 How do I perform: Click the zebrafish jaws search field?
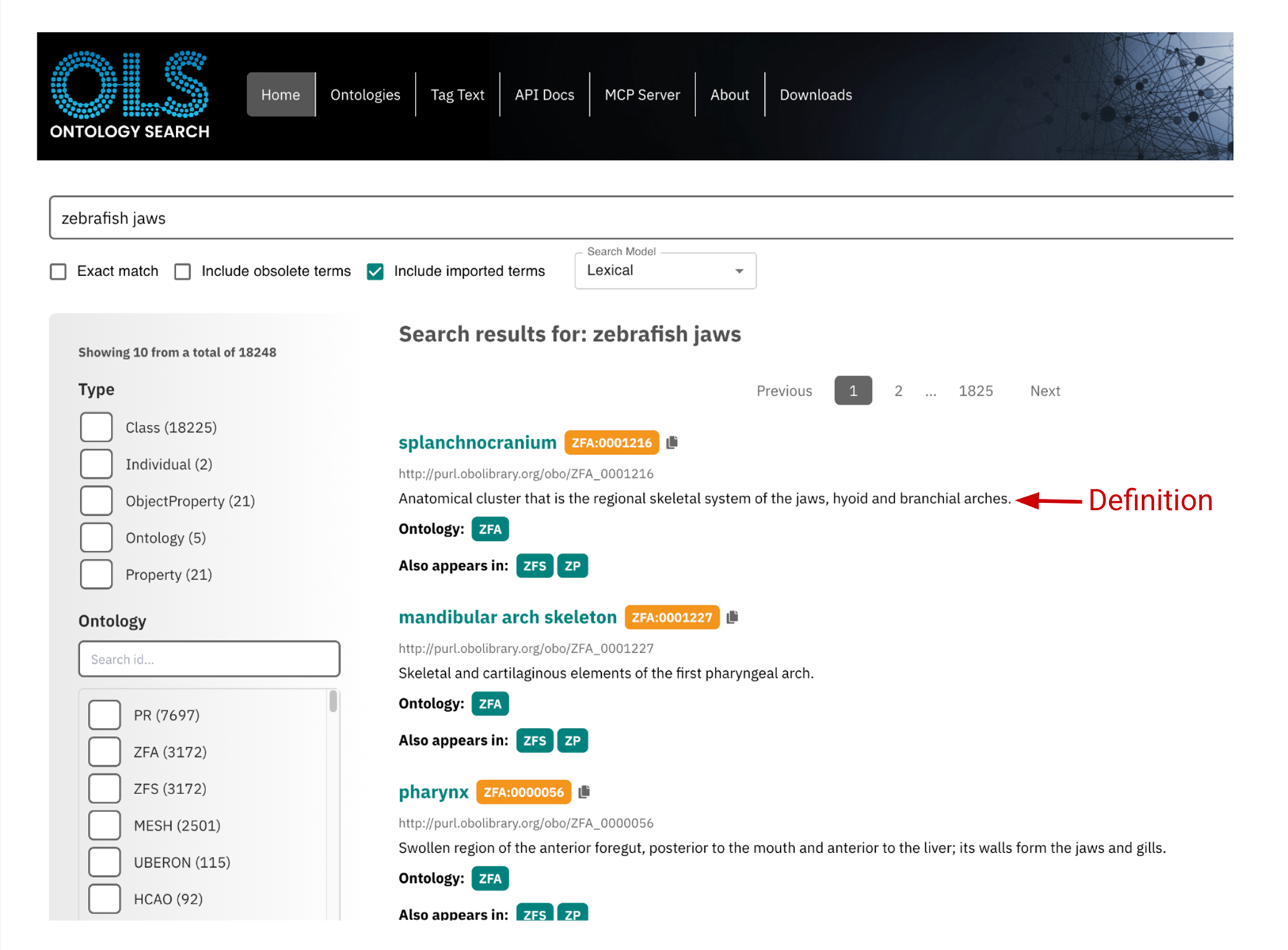[x=641, y=218]
